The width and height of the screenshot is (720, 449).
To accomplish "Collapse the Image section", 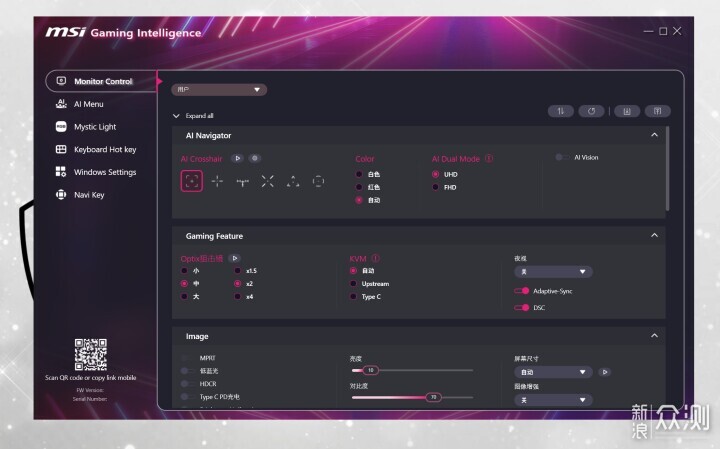I will pyautogui.click(x=654, y=336).
